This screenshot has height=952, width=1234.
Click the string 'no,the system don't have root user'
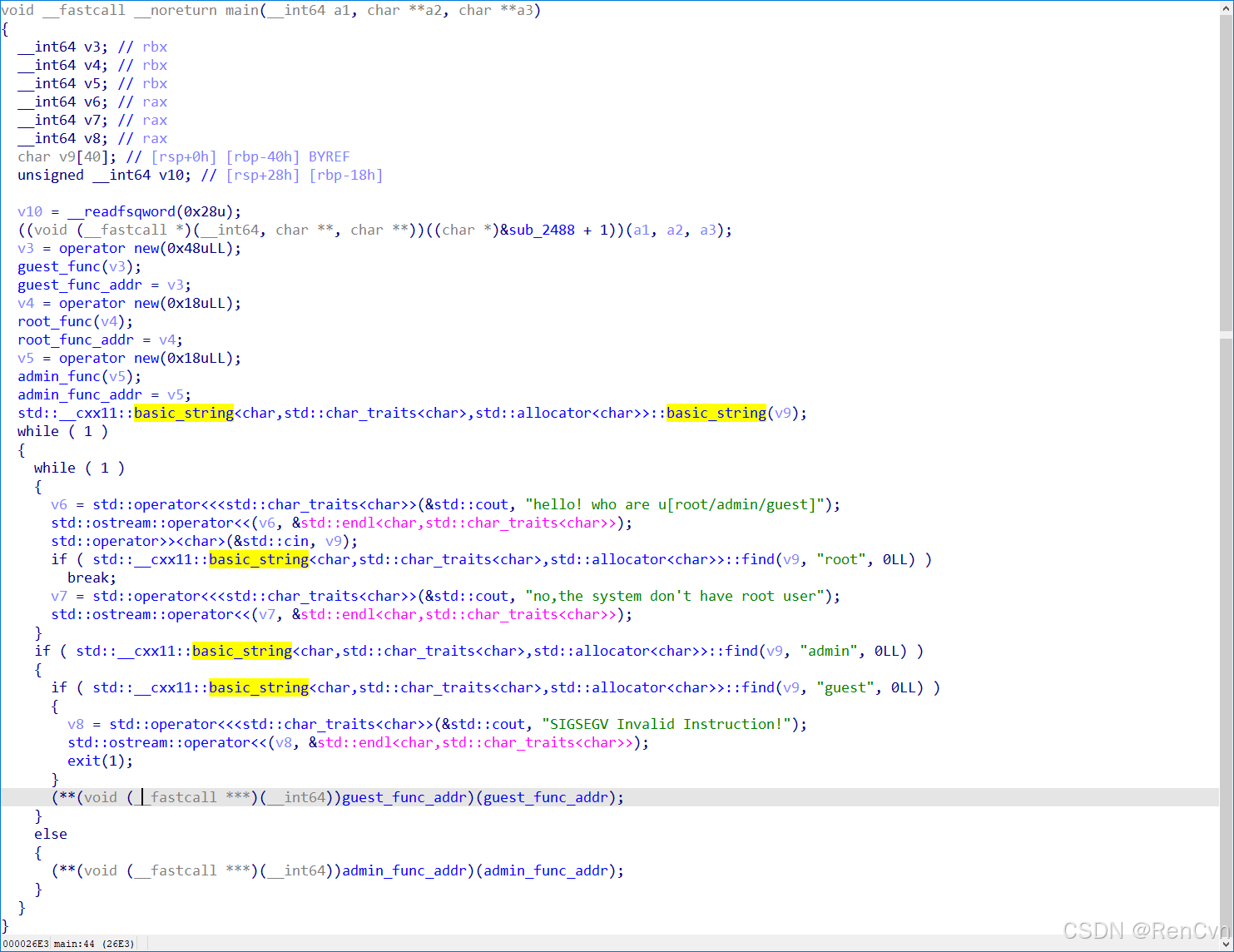tap(675, 596)
